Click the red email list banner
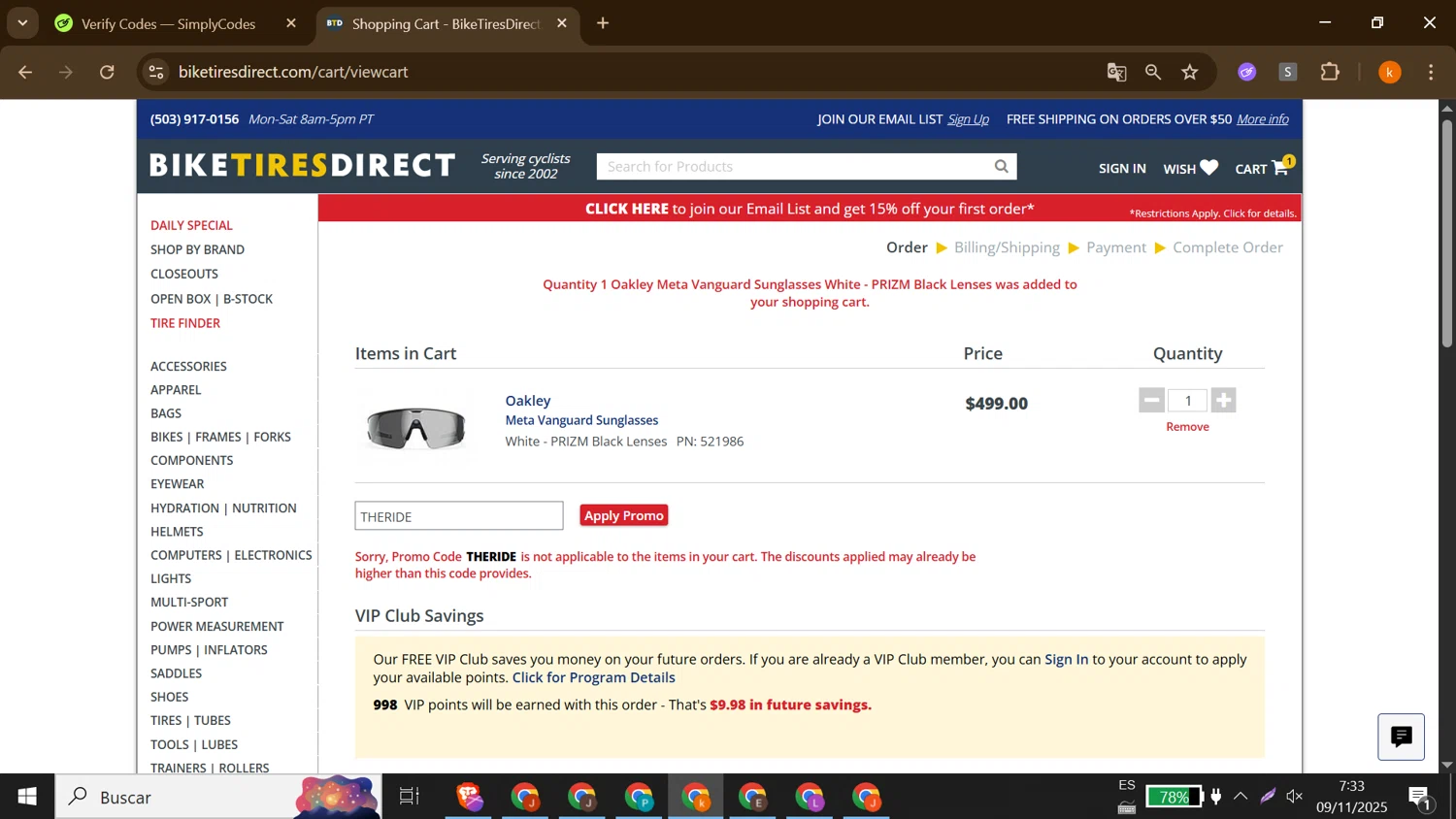1456x819 pixels. point(810,209)
